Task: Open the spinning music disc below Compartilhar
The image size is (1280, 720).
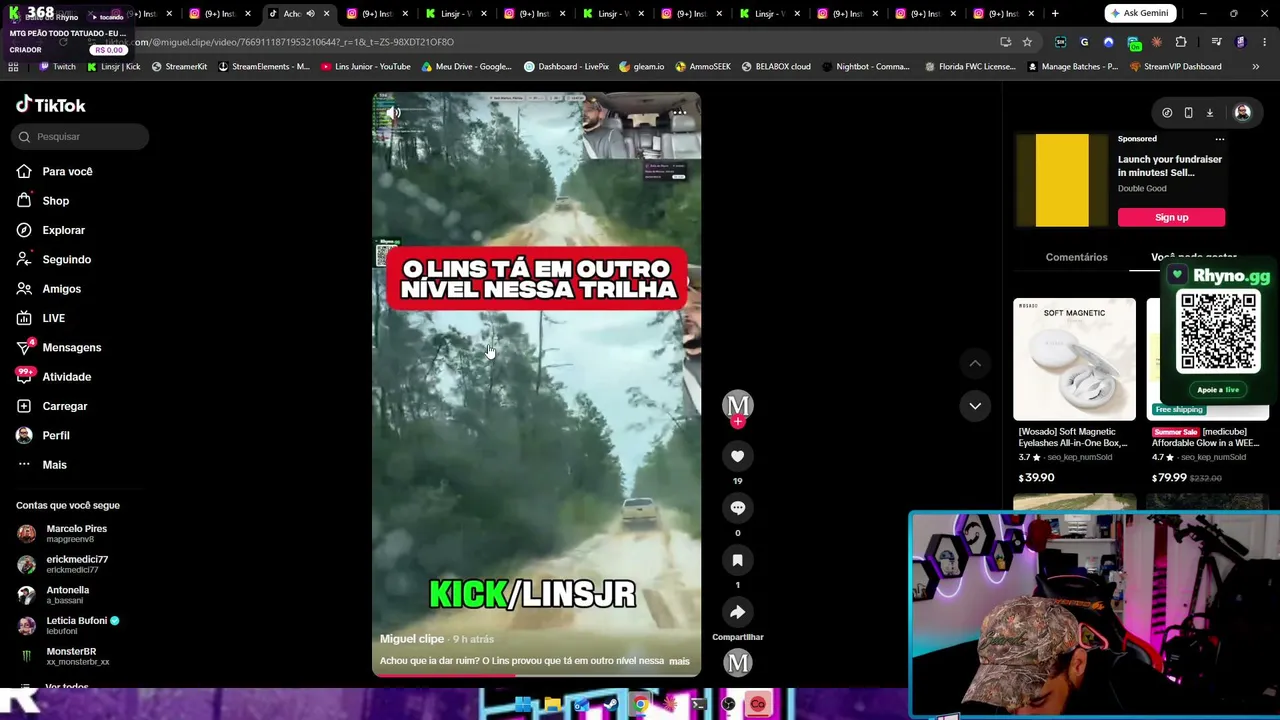Action: (x=738, y=662)
